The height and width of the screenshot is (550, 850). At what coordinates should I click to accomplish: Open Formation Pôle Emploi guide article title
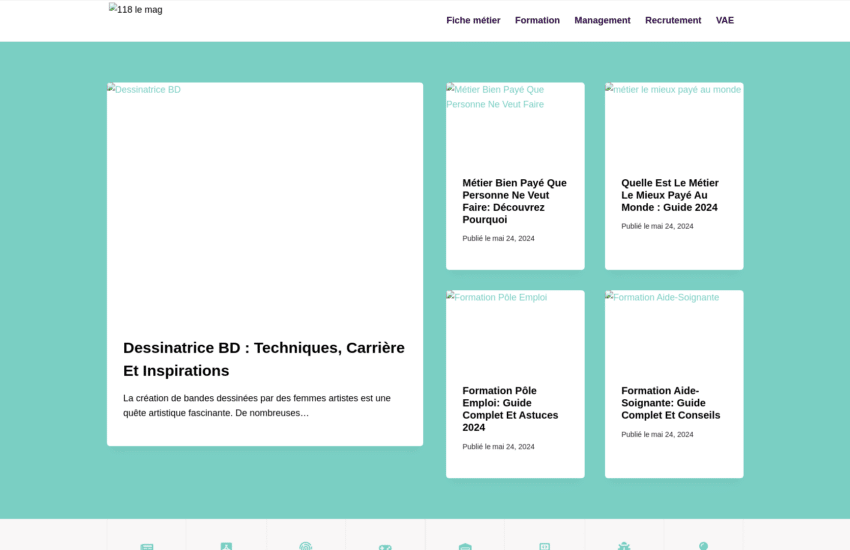point(511,409)
